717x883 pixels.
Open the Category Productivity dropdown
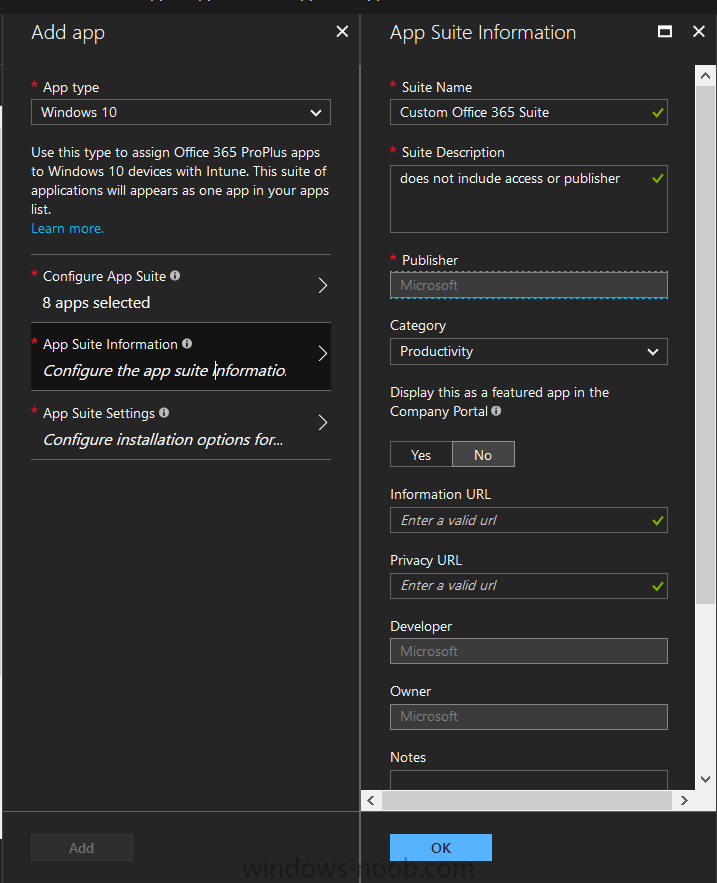pos(528,351)
